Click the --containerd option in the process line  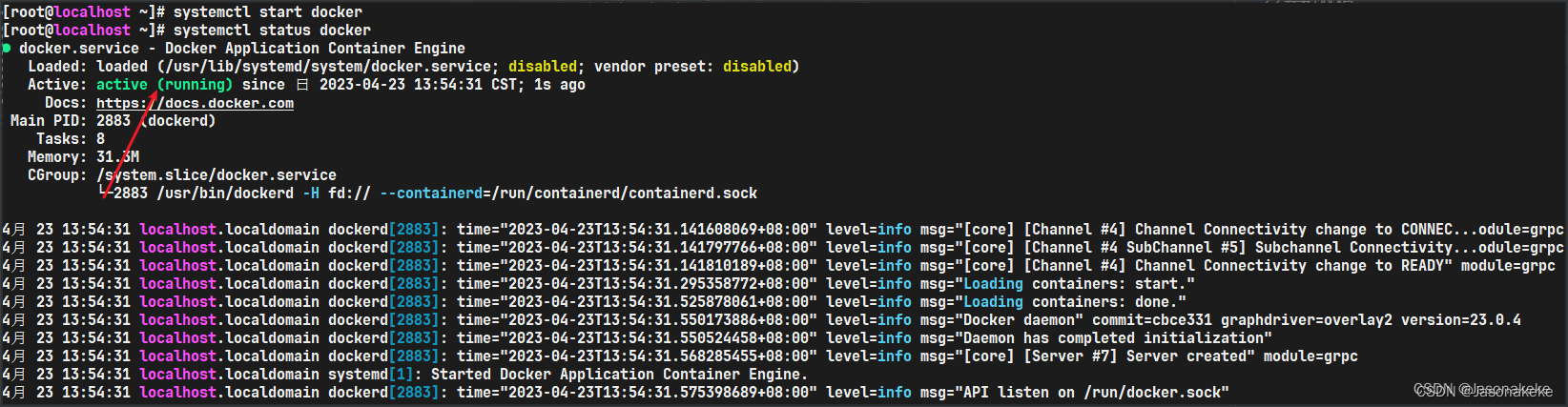click(x=431, y=193)
